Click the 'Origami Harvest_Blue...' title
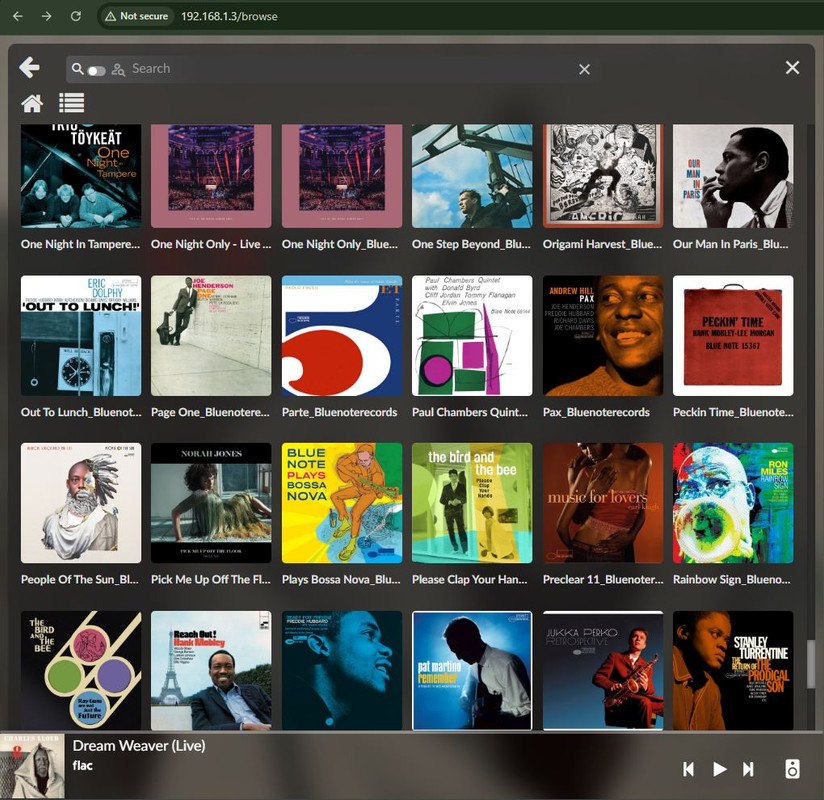 click(x=602, y=244)
